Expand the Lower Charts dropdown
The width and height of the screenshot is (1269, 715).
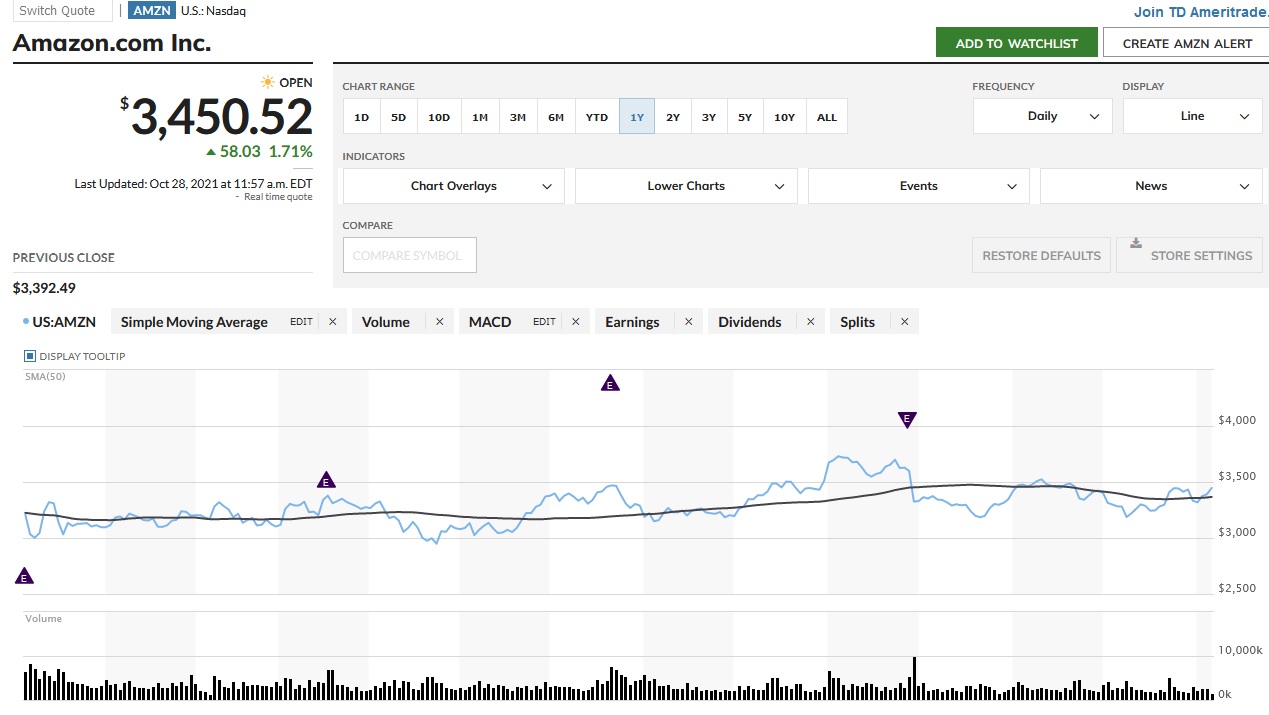(x=686, y=186)
